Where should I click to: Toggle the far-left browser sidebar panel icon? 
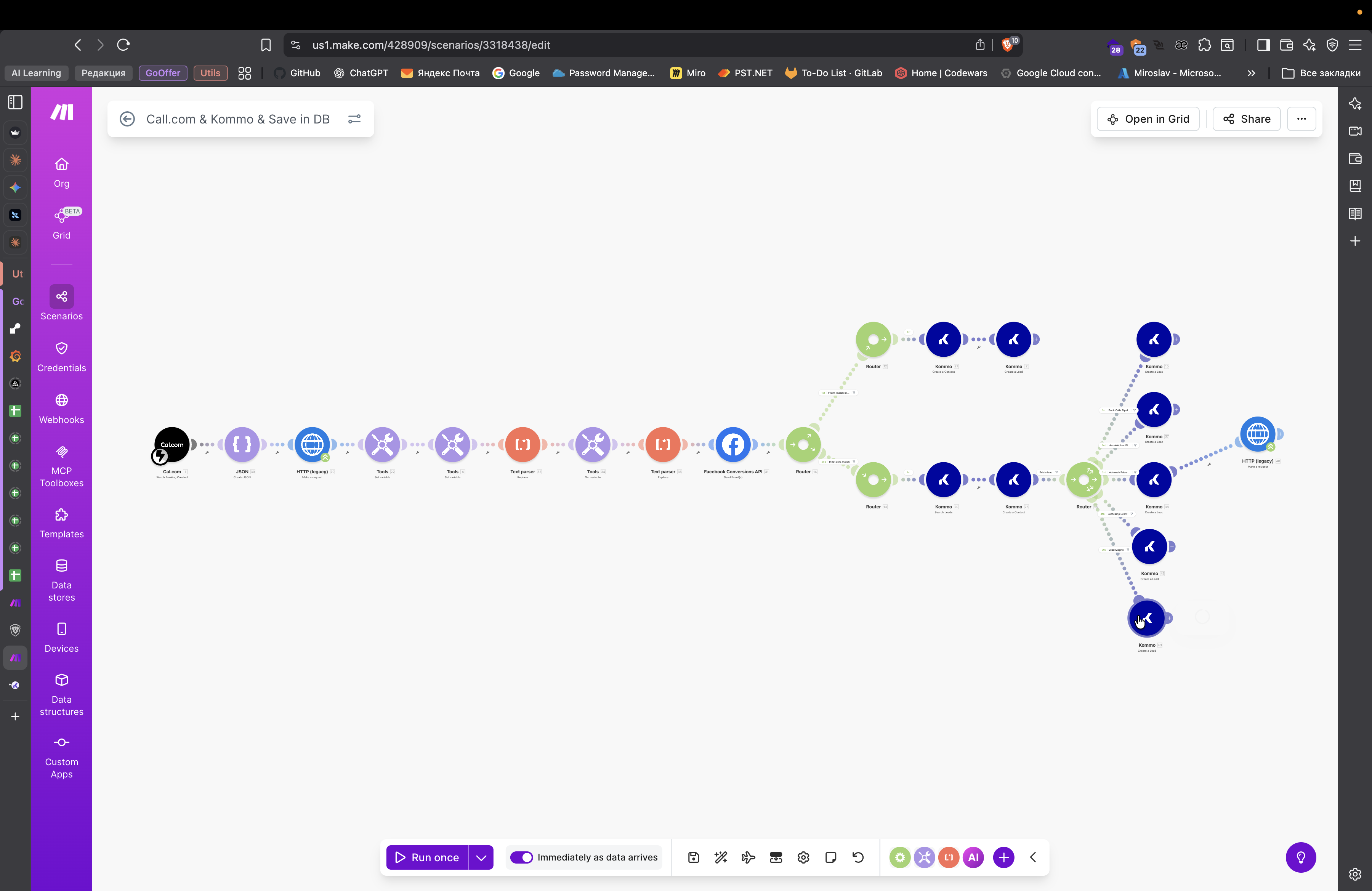click(x=16, y=102)
